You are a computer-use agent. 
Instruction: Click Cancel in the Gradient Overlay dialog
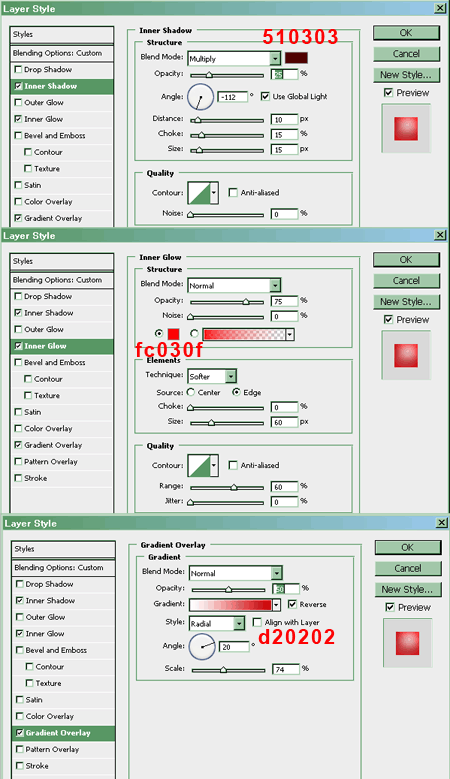pos(408,568)
